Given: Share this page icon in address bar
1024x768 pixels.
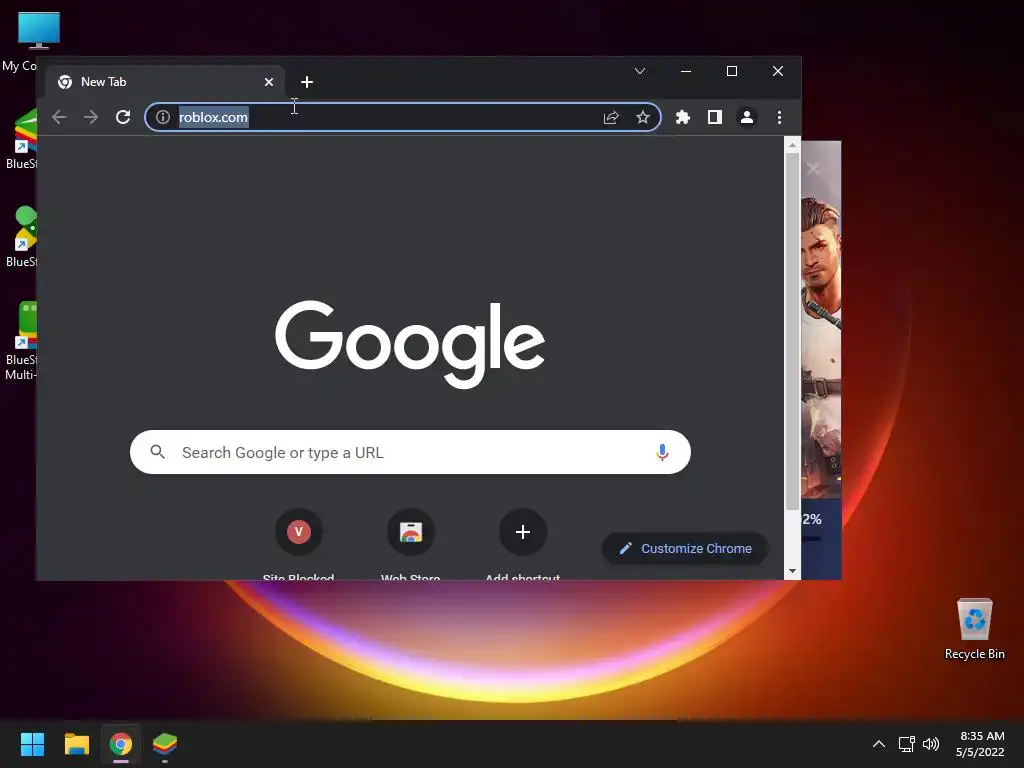Looking at the screenshot, I should coord(611,117).
